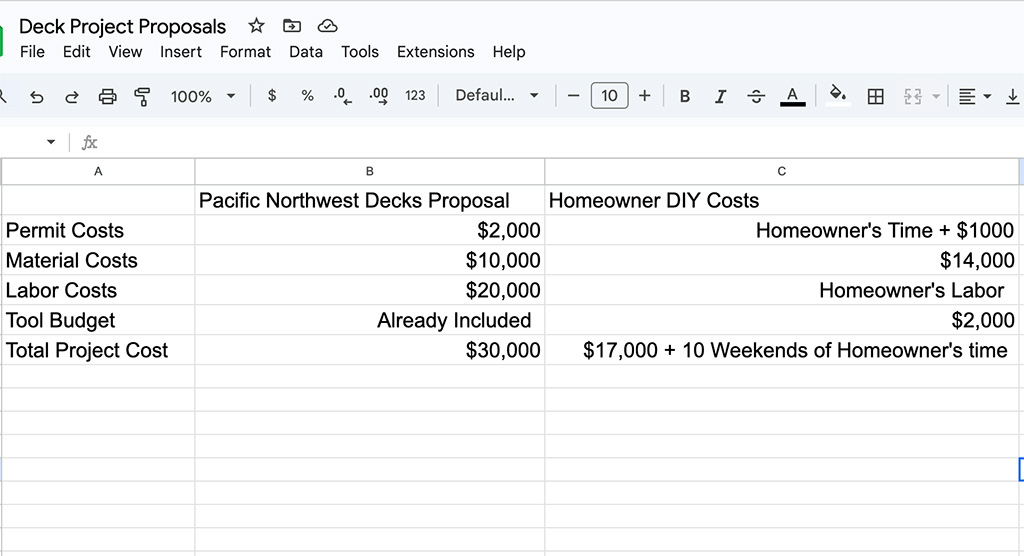Viewport: 1024px width, 556px height.
Task: Click the merge cells icon
Action: 912,97
